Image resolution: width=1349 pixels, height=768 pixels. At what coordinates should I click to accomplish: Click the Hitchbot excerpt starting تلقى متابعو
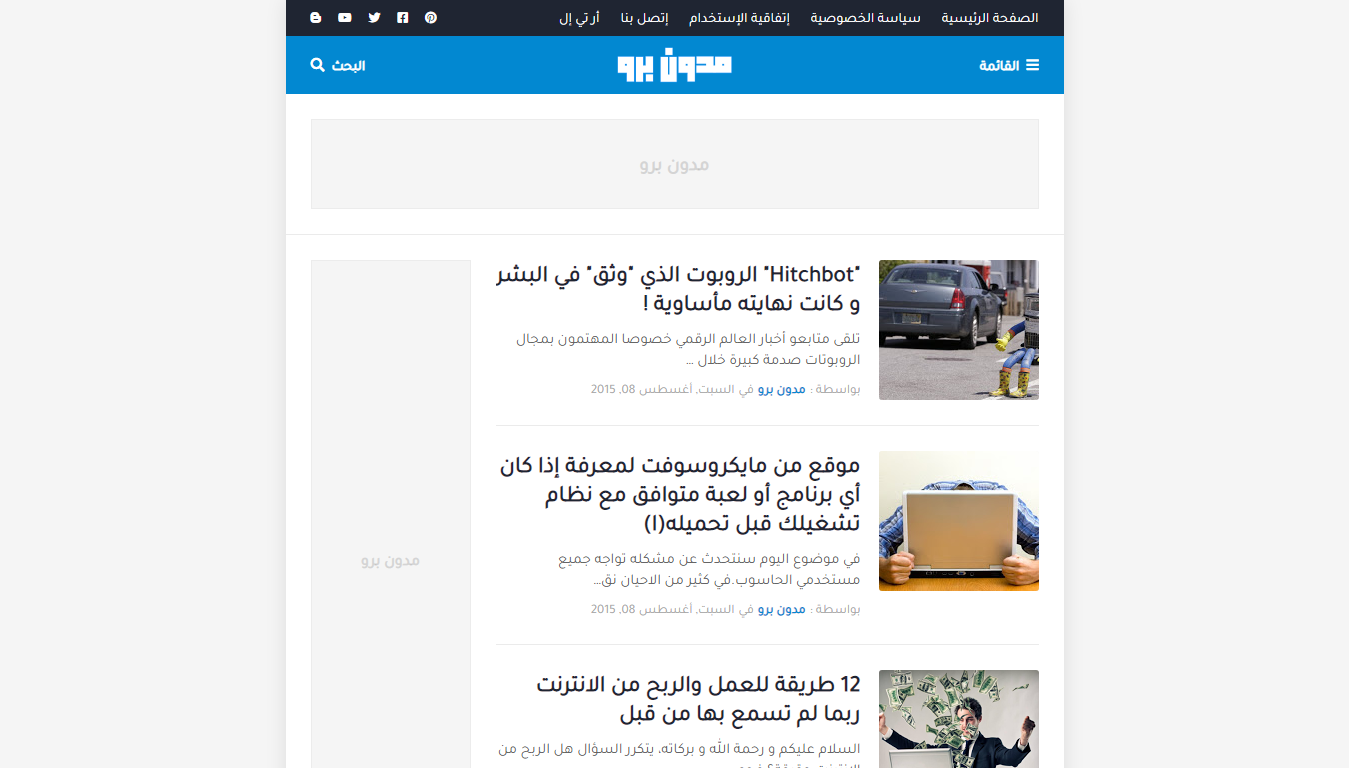(x=688, y=349)
